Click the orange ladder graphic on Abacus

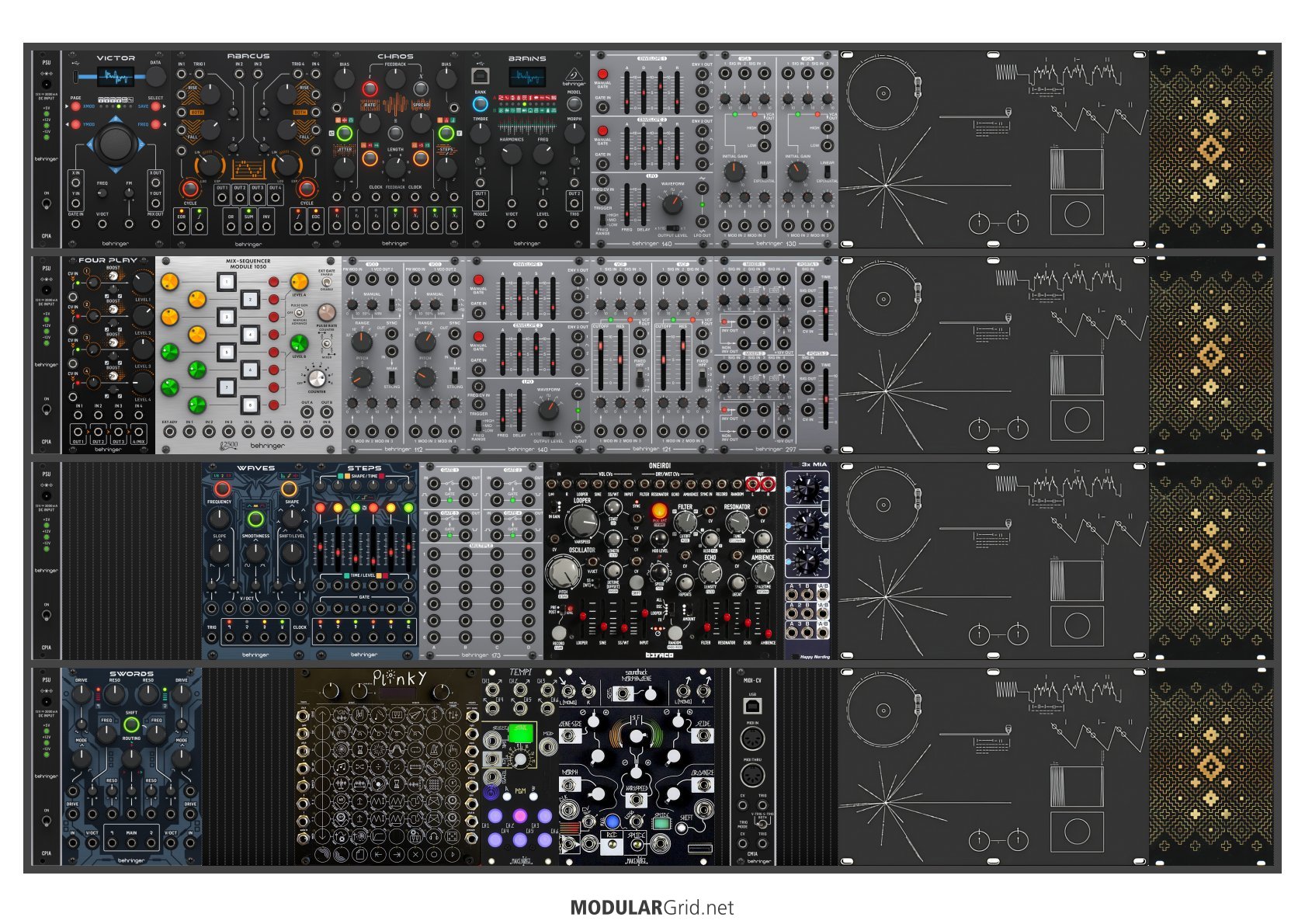coord(248,169)
